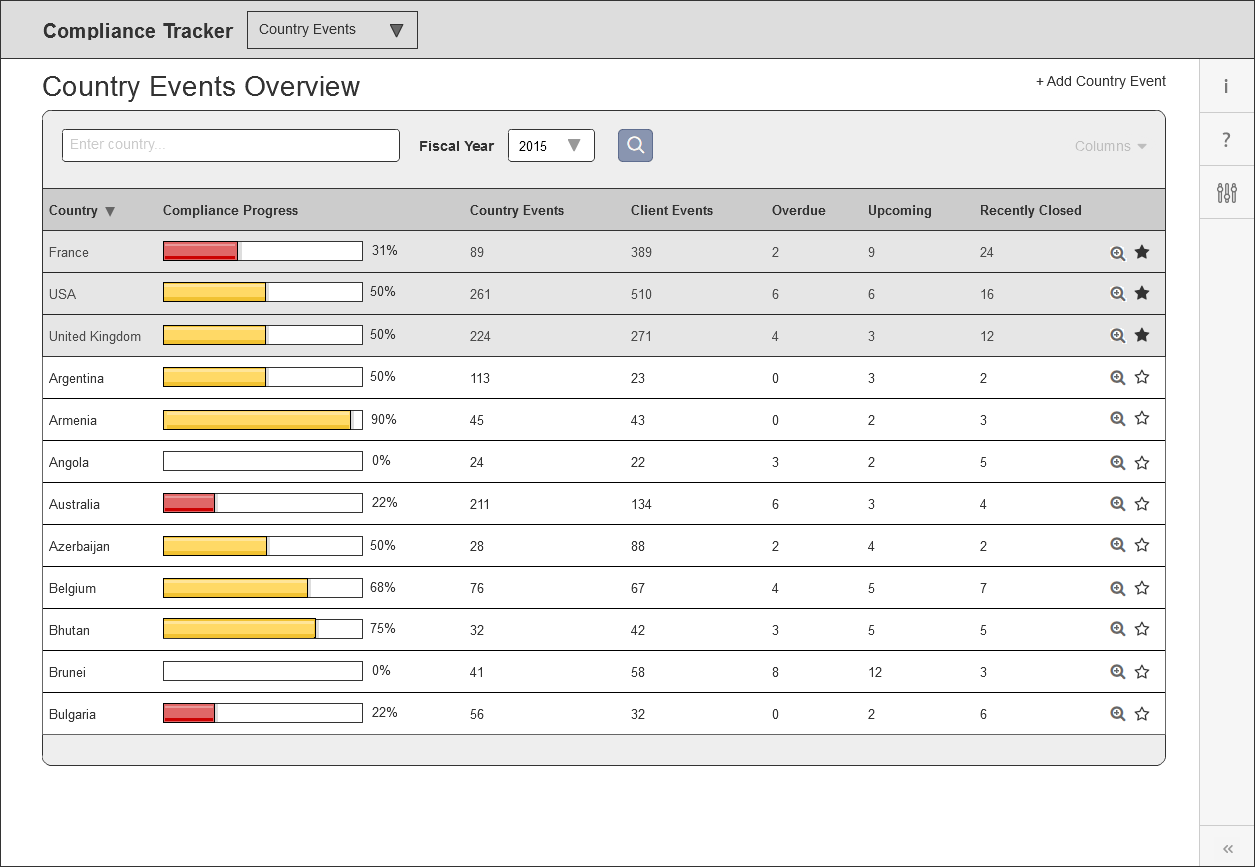The image size is (1255, 867).
Task: Select the Armenia country name
Action: tap(73, 420)
